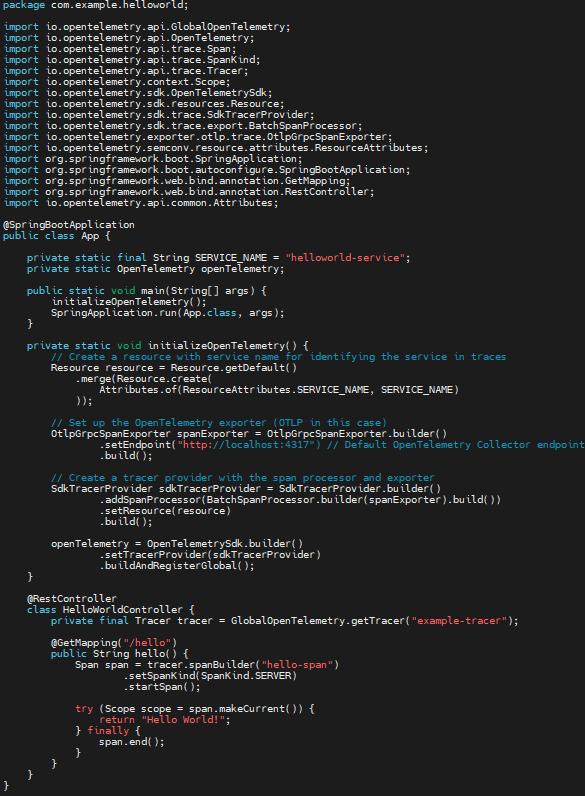Click the ResourceAttributes import line
Viewport: 585px width, 796px height.
tap(216, 148)
